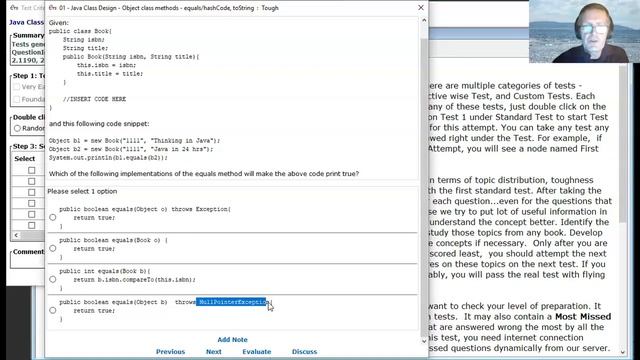
Task: Select the int equals(Book b) option
Action: click(53, 279)
